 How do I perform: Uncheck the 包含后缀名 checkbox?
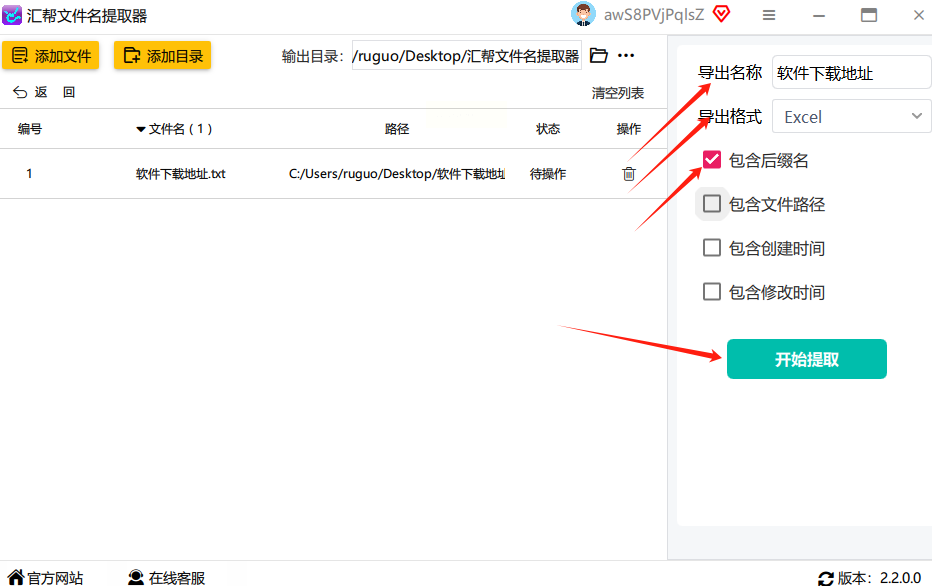pos(711,160)
